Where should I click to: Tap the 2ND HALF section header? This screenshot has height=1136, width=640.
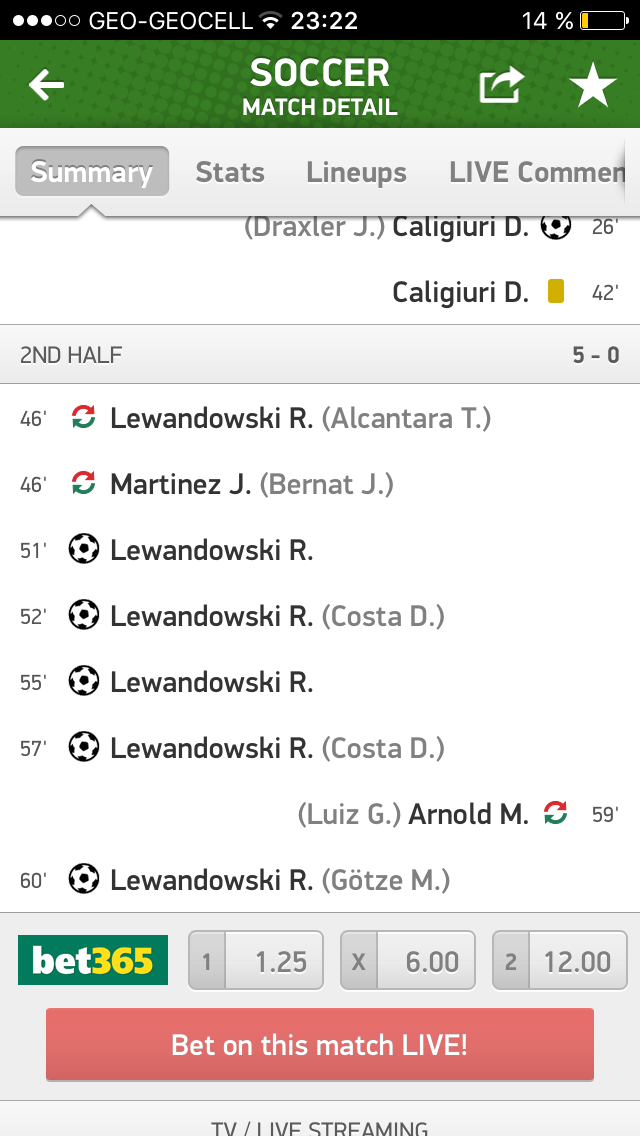point(320,355)
